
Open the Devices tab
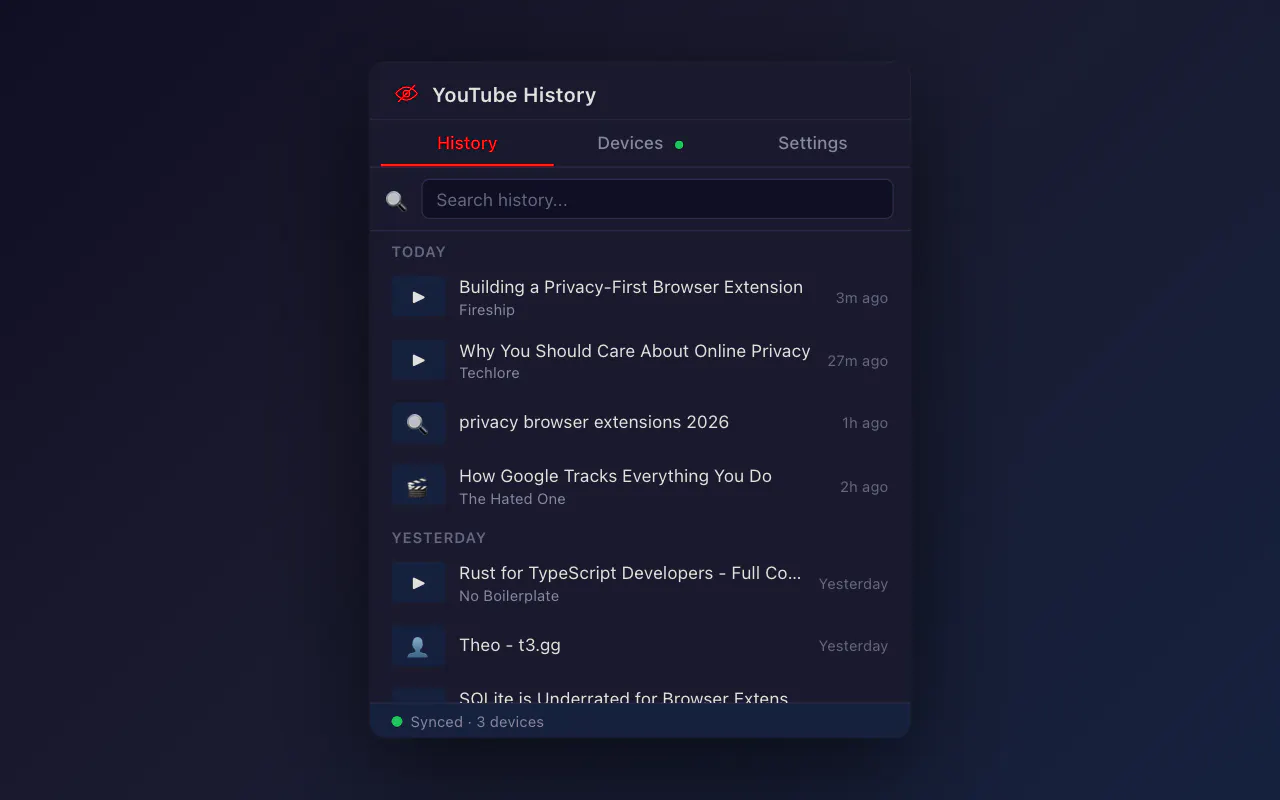tap(640, 143)
